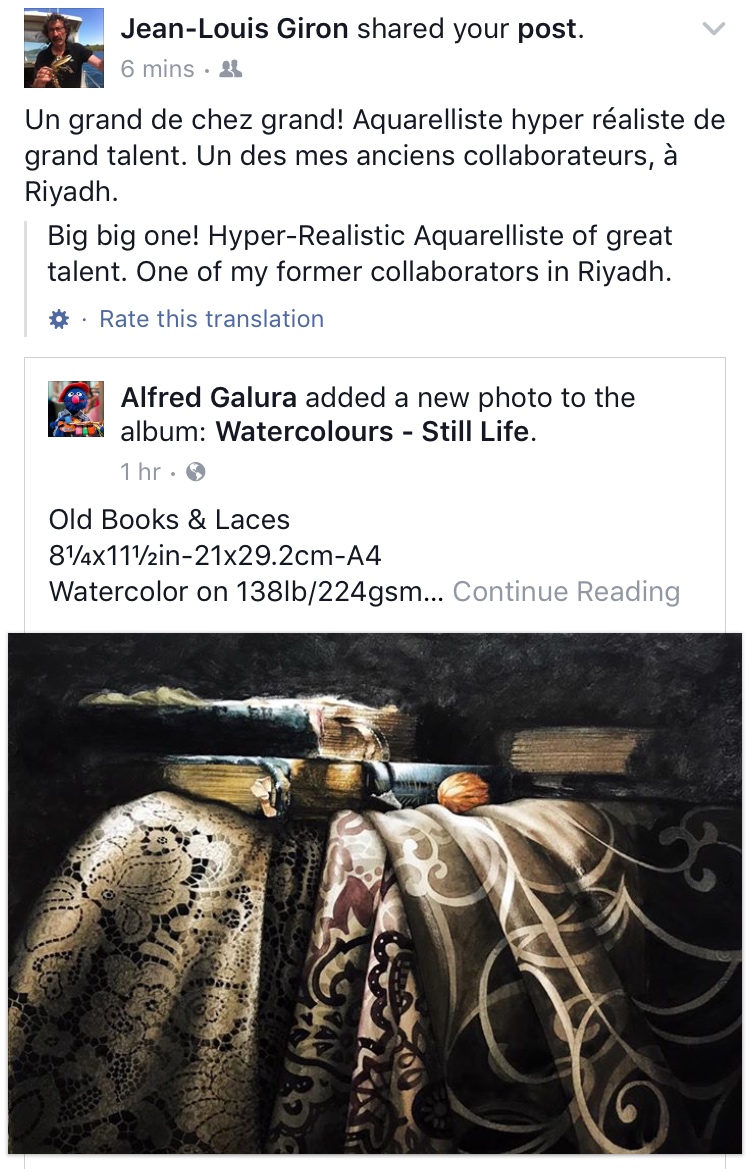Tap the '1 hr' timestamp of shared post
Image resolution: width=750 pixels, height=1169 pixels.
coord(140,472)
